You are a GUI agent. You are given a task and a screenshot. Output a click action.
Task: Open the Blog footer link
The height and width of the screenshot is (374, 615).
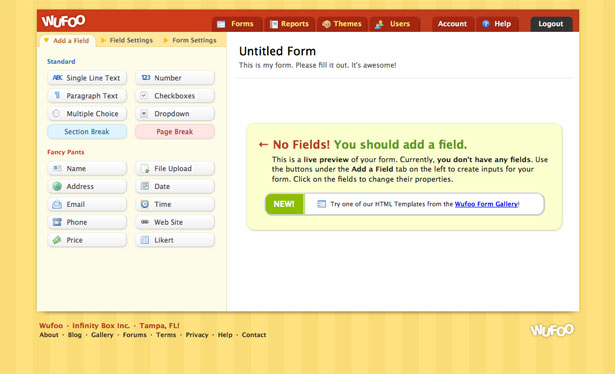coord(75,335)
